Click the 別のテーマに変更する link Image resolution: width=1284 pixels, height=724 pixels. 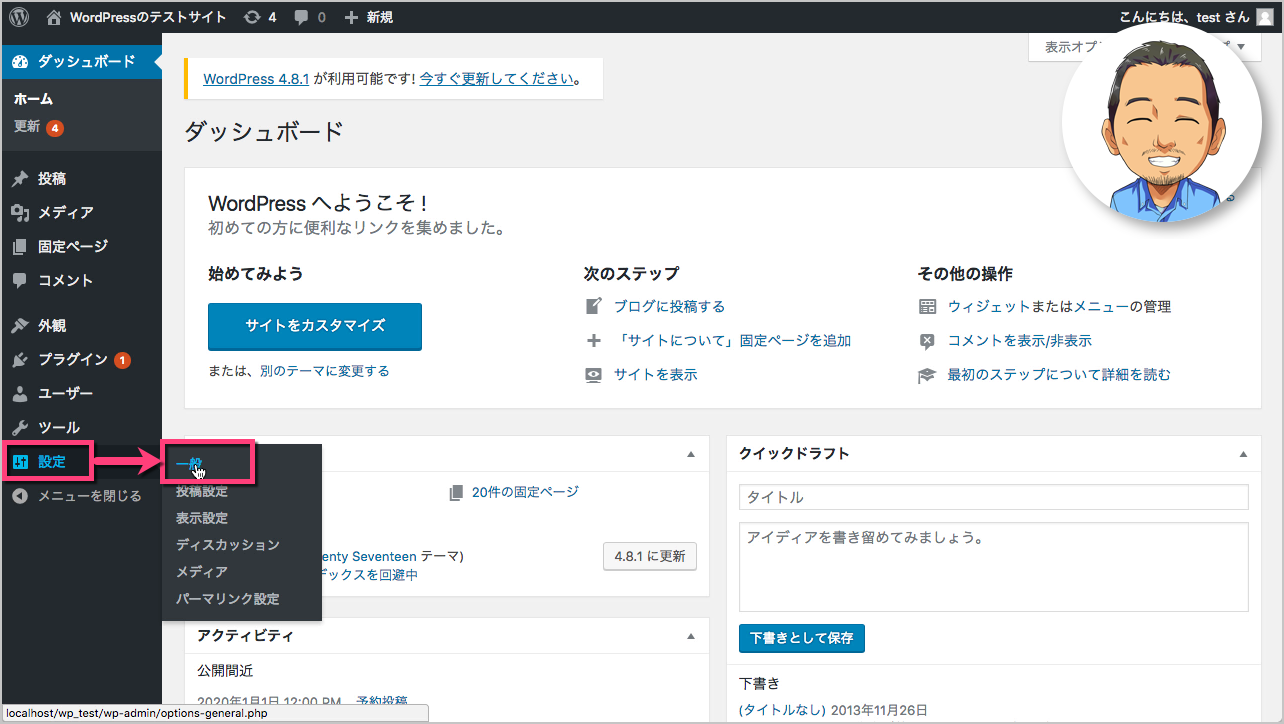[324, 371]
